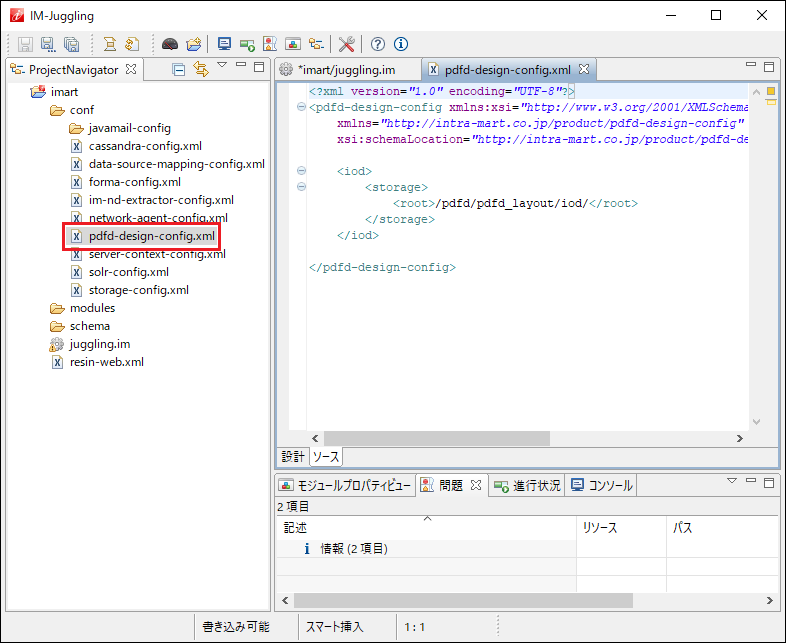
Task: Select storage-config.xml in the project tree
Action: pos(138,290)
